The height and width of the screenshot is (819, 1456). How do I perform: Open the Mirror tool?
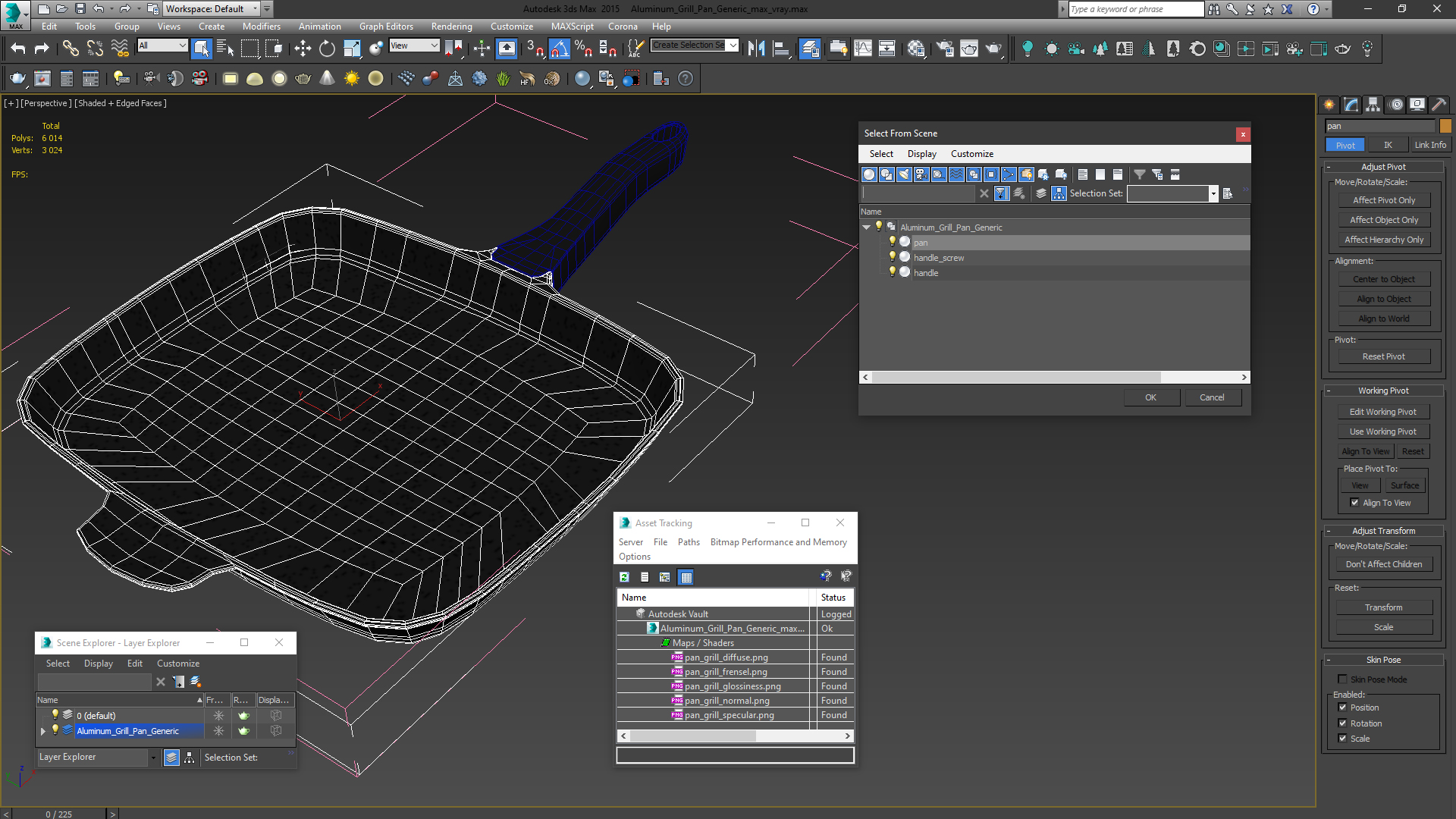(x=756, y=49)
